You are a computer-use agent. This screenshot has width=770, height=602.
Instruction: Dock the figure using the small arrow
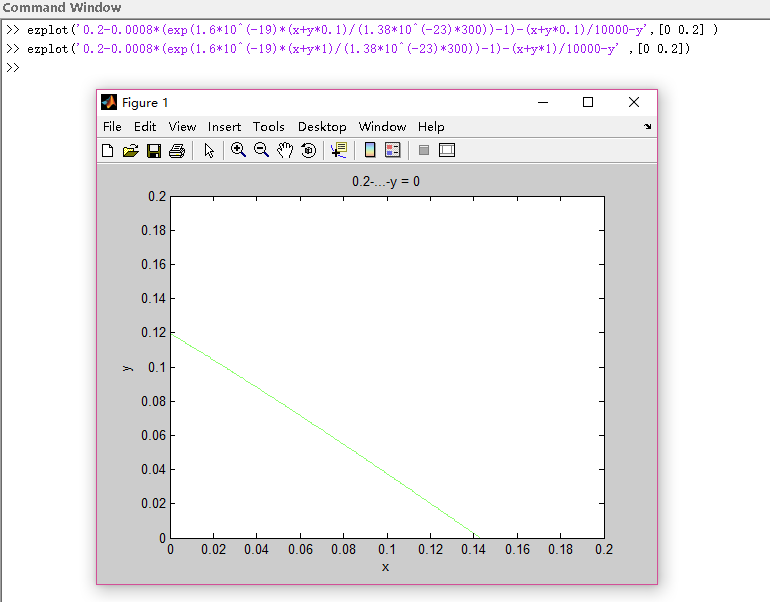pos(648,127)
